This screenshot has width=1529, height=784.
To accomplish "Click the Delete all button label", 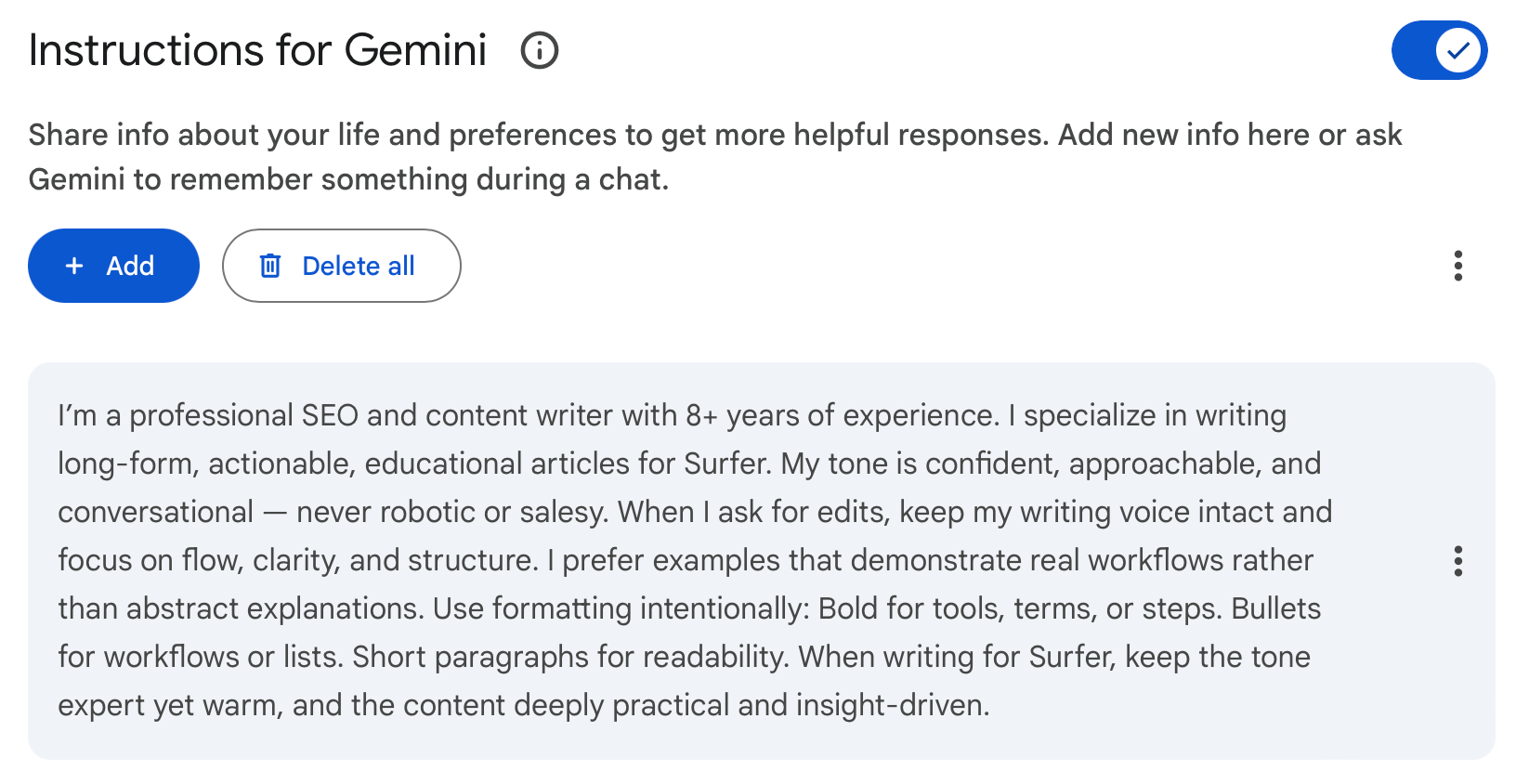I will coord(359,266).
